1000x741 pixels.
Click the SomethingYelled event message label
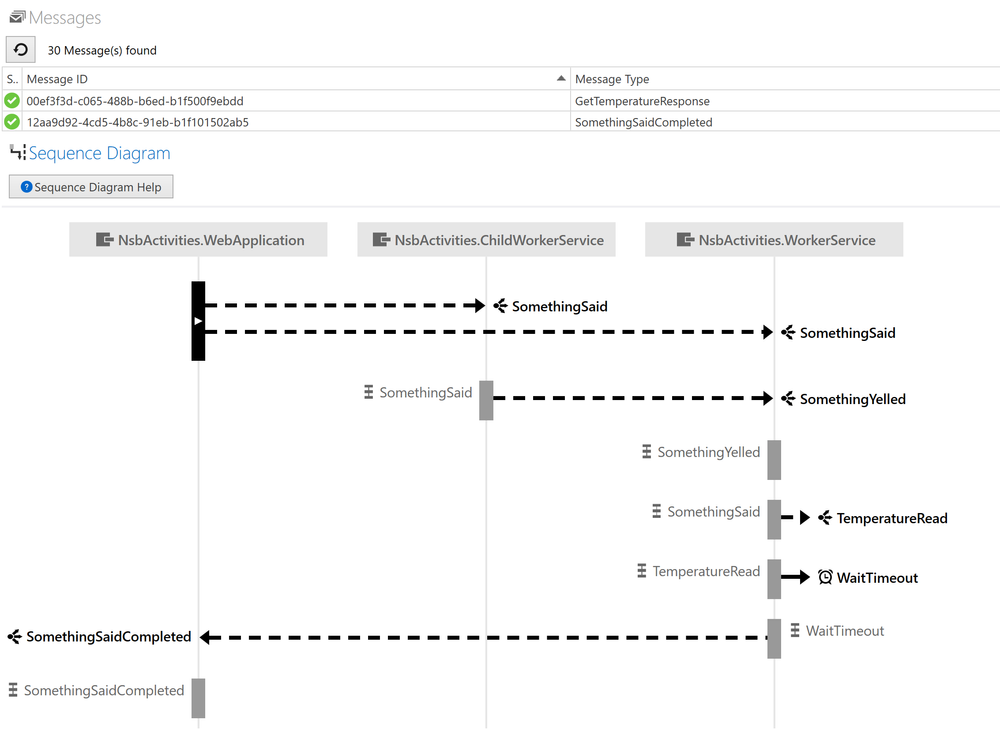pyautogui.click(x=852, y=399)
